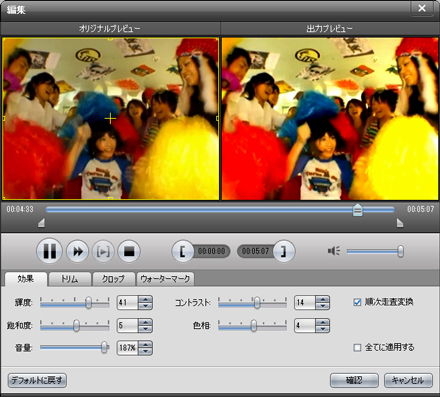Pause the video playback
This screenshot has width=440, height=397.
pos(49,251)
